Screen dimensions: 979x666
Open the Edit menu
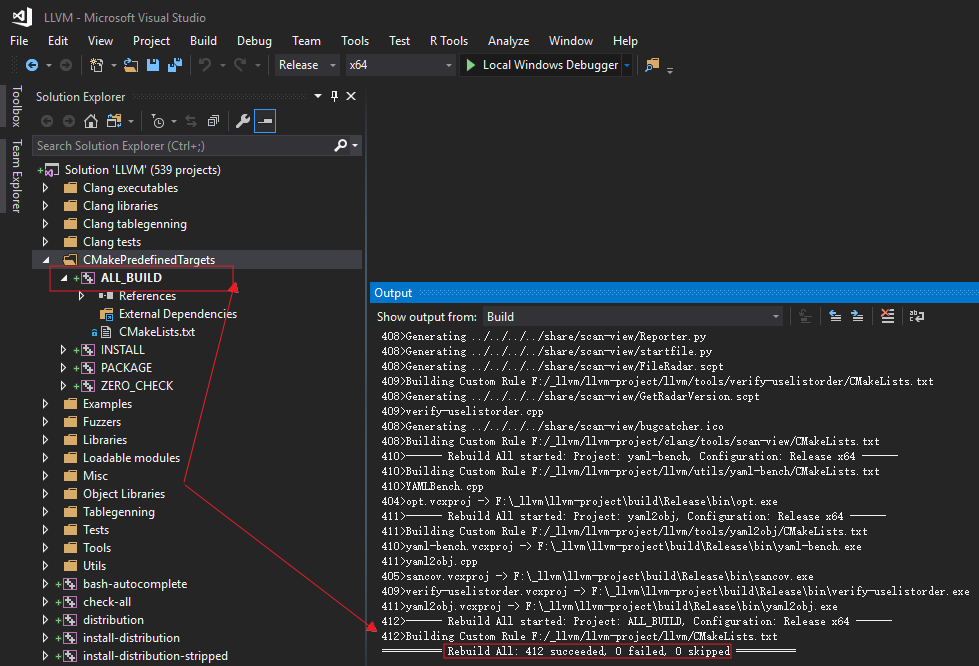coord(58,41)
